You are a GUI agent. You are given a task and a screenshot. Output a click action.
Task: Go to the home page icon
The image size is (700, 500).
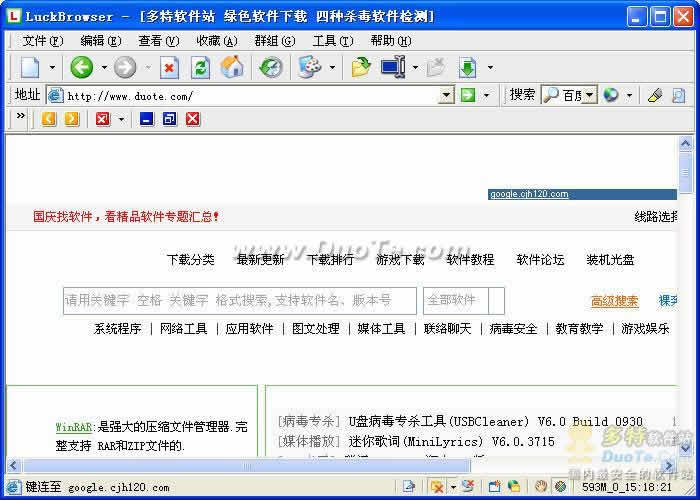tap(232, 67)
